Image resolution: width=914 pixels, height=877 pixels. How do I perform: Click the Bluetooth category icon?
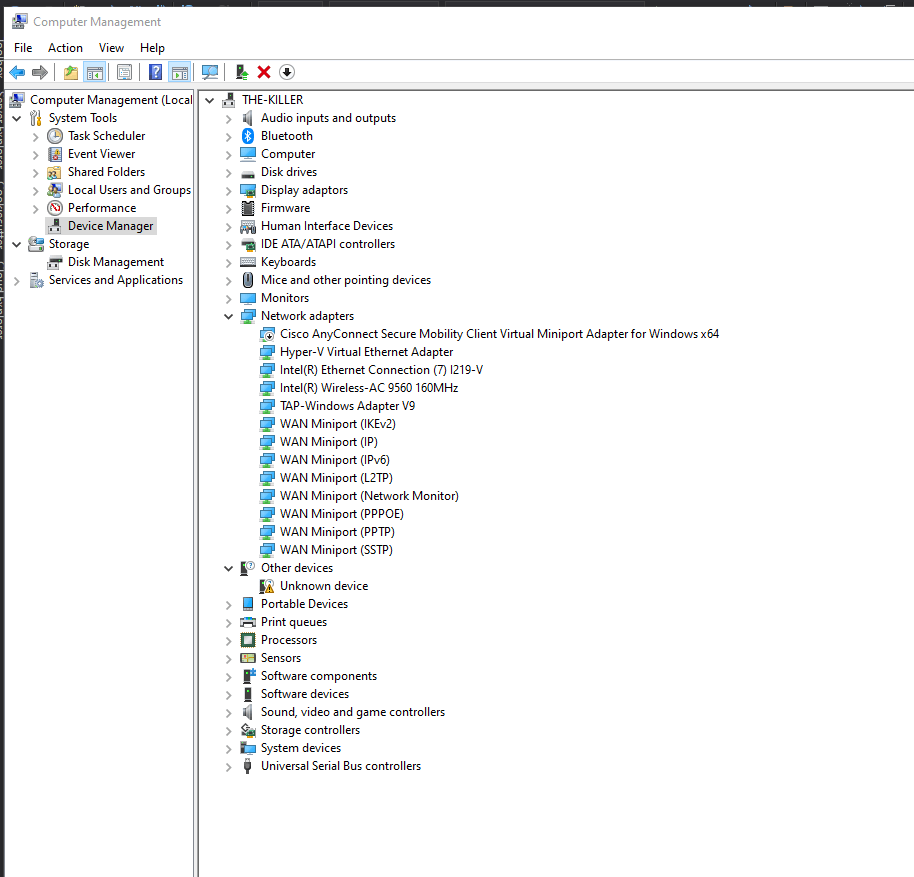(x=248, y=136)
